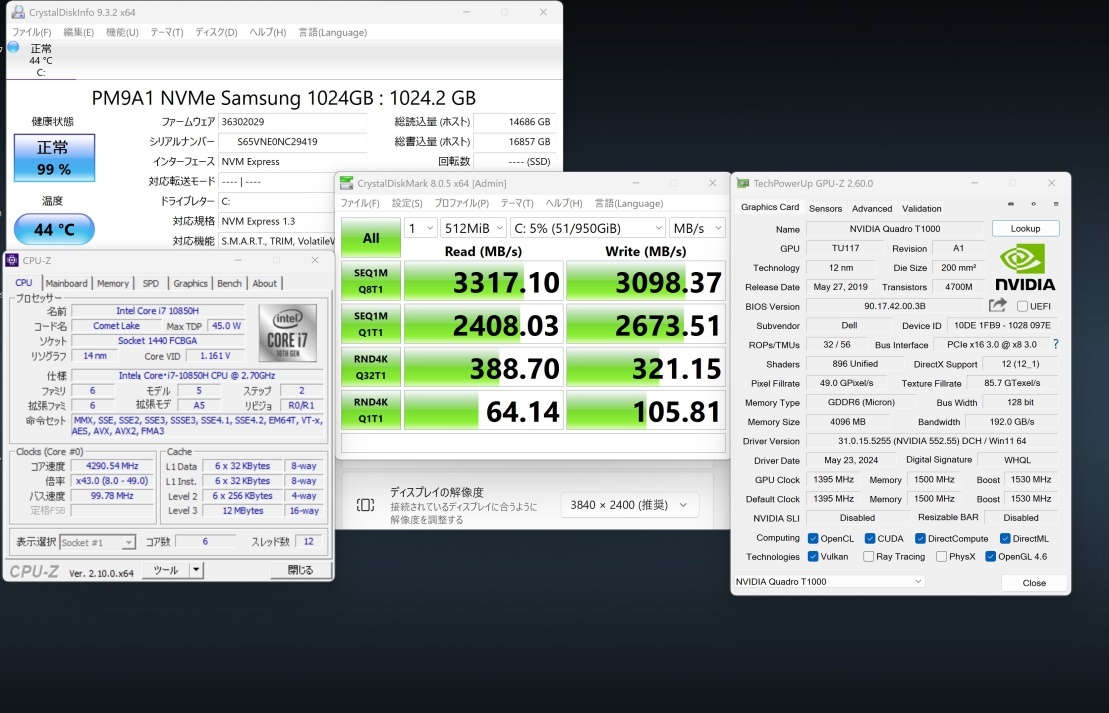1109x713 pixels.
Task: Open the 言語(Language) menu in CrystalDiskInfo
Action: (x=332, y=32)
